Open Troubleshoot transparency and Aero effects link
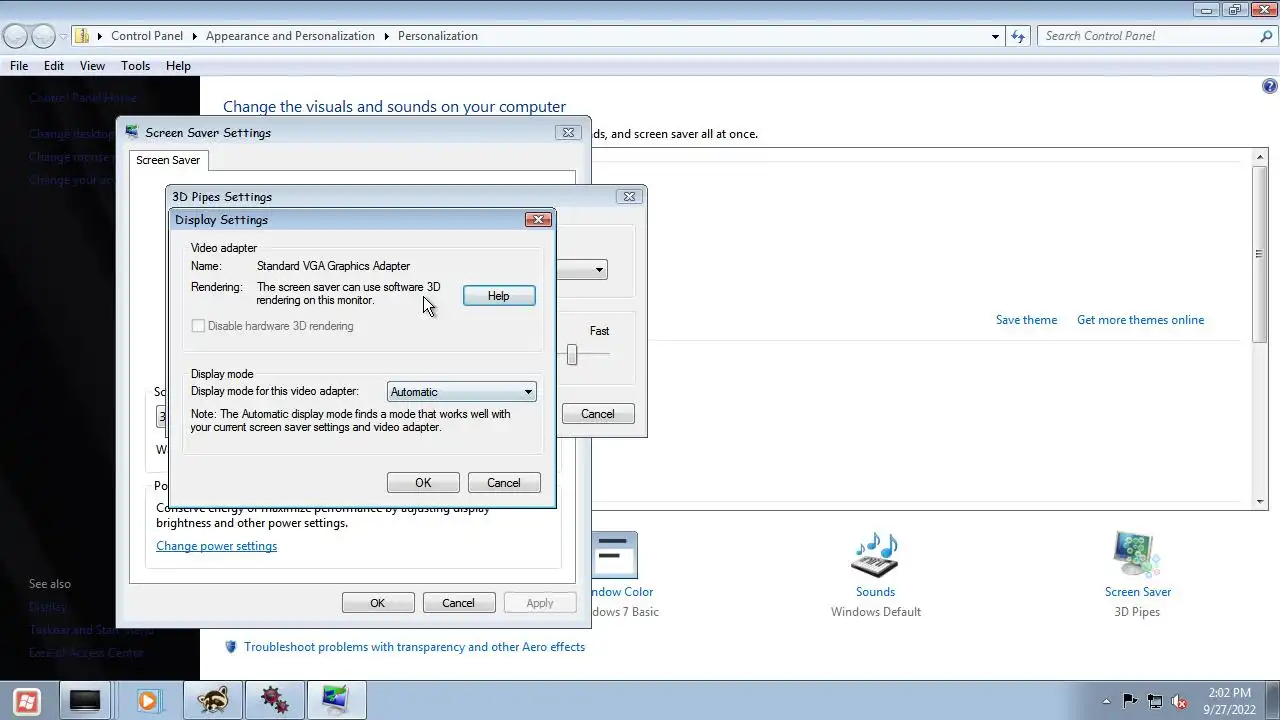1280x720 pixels. click(x=414, y=647)
